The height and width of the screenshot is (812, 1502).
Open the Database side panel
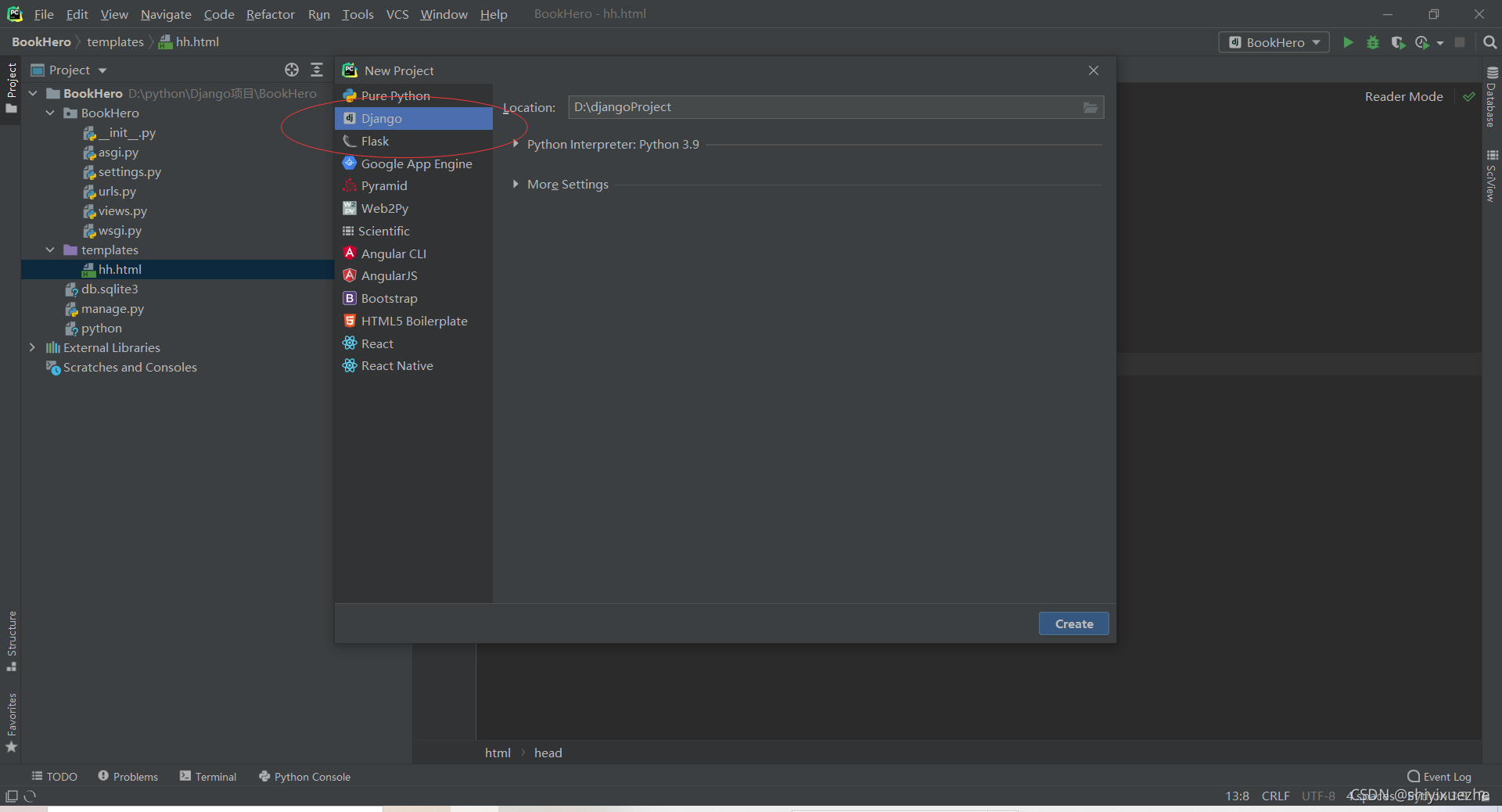tap(1491, 97)
